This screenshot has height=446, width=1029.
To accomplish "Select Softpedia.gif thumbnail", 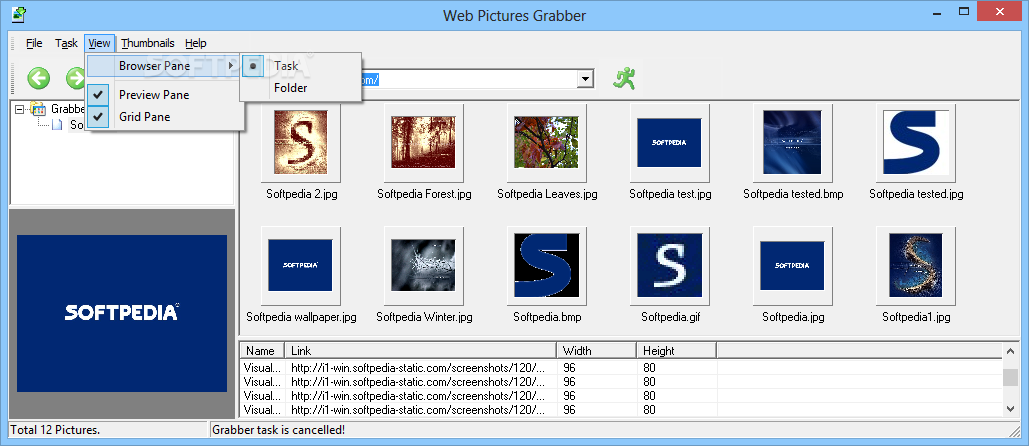I will [669, 266].
